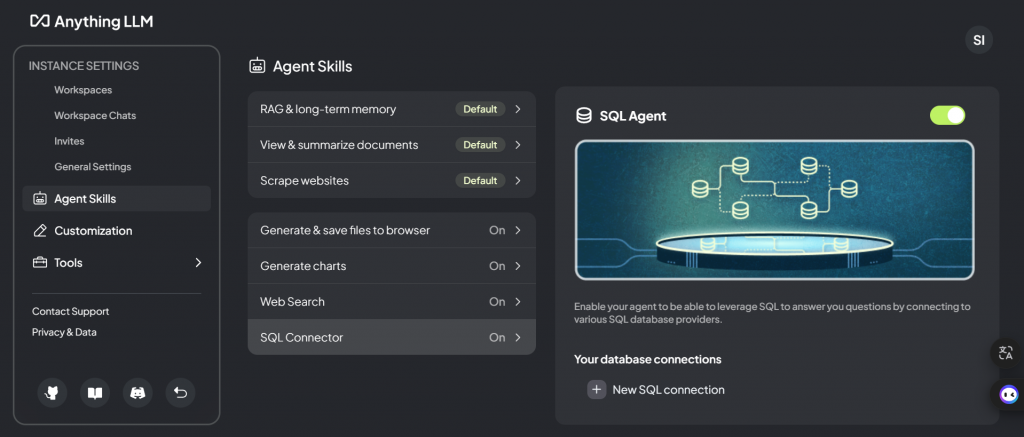Click the translate icon on right edge
The height and width of the screenshot is (437, 1024).
1006,352
